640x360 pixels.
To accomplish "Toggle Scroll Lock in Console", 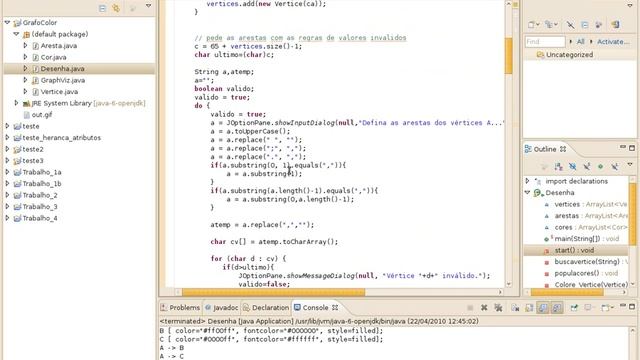I will point(529,308).
